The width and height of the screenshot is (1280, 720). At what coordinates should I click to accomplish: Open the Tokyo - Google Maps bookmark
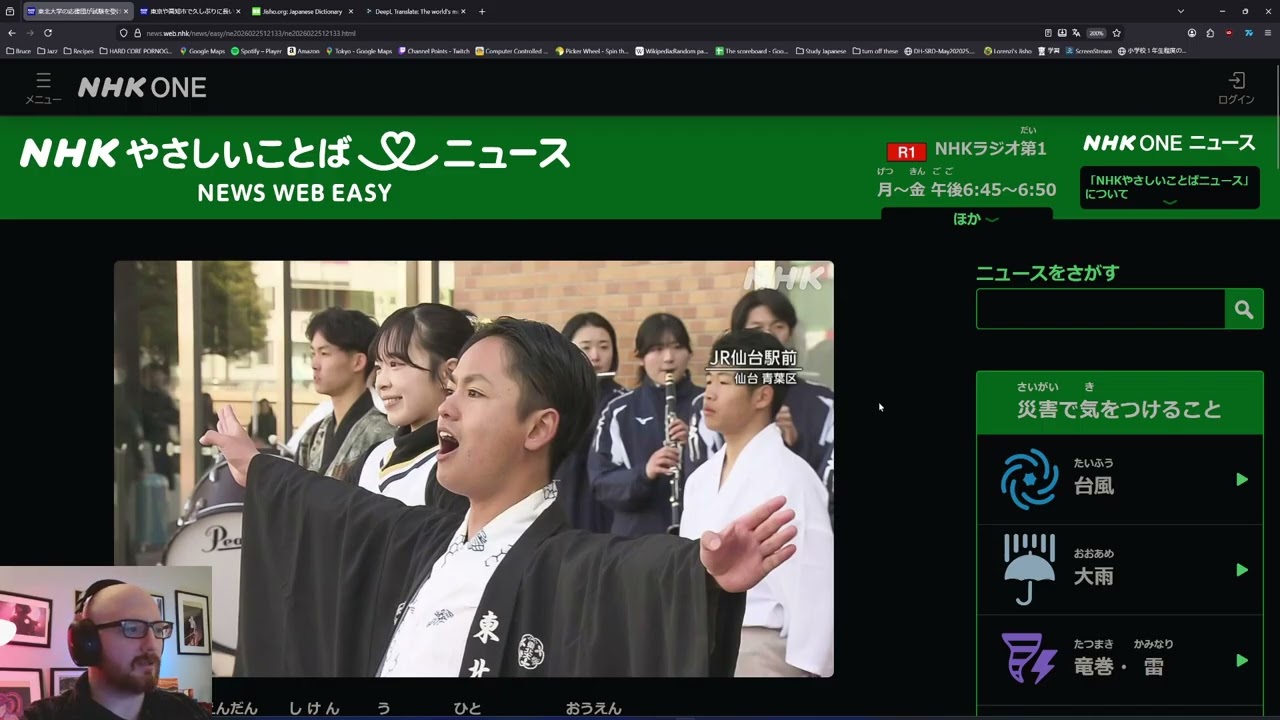tap(359, 51)
